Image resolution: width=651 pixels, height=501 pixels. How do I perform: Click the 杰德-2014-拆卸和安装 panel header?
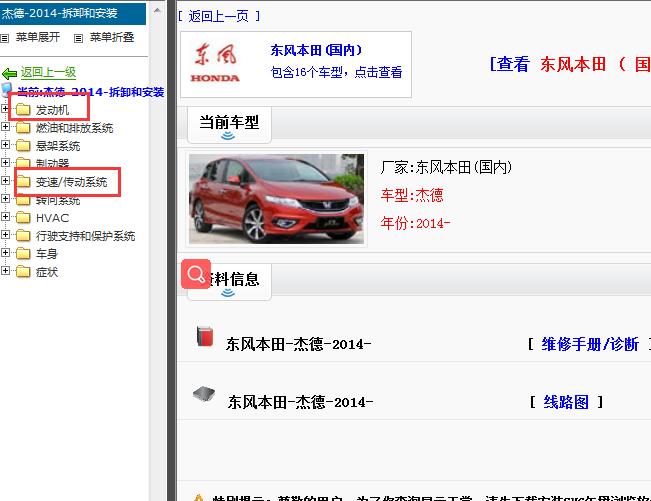tap(73, 14)
